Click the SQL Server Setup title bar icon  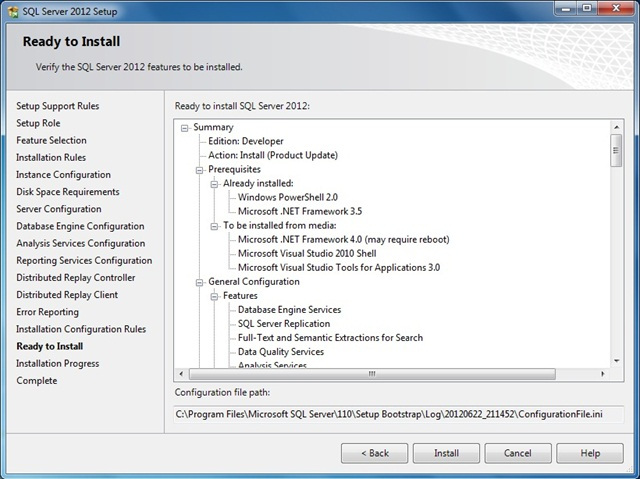[x=13, y=11]
